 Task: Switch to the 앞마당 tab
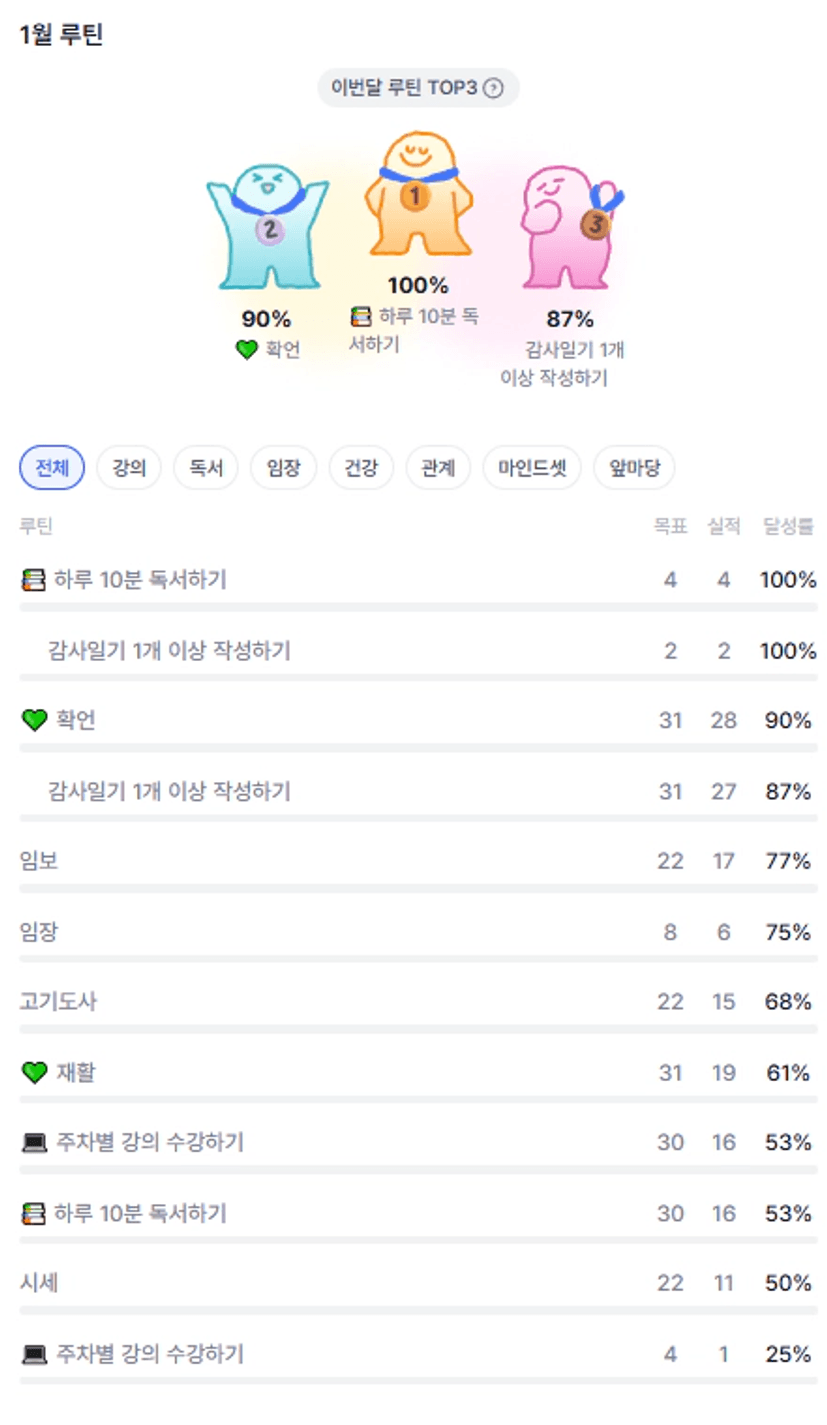pyautogui.click(x=634, y=468)
